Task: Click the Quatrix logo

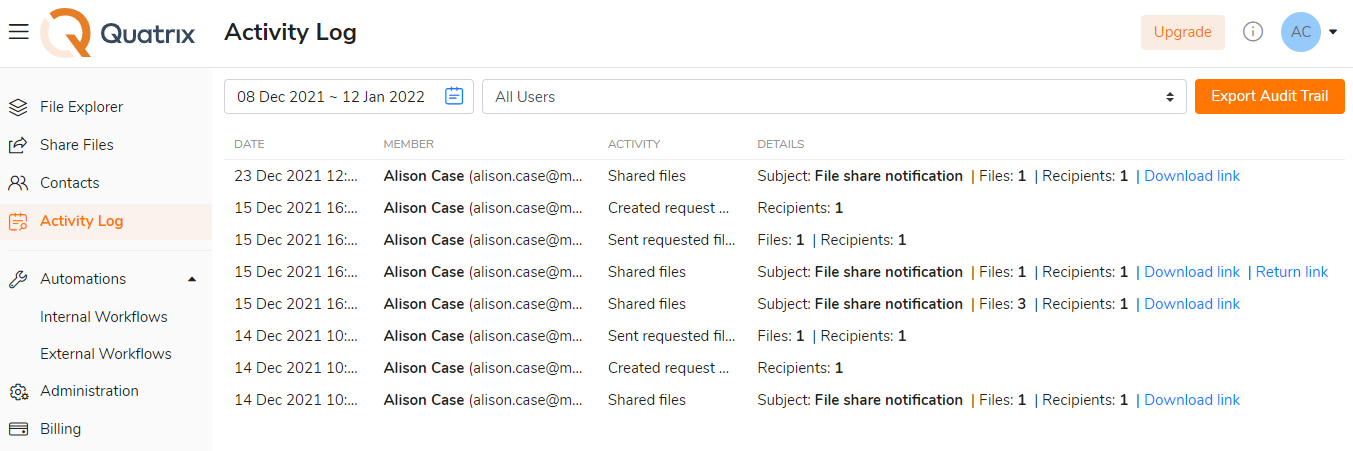Action: coord(119,33)
